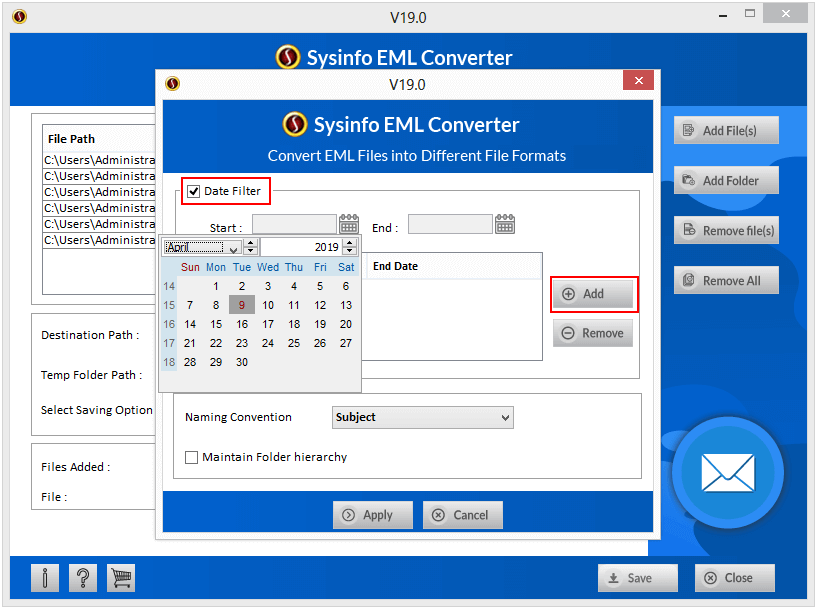The image size is (815, 607).
Task: Click week number 16 in calendar
Action: pyautogui.click(x=169, y=324)
